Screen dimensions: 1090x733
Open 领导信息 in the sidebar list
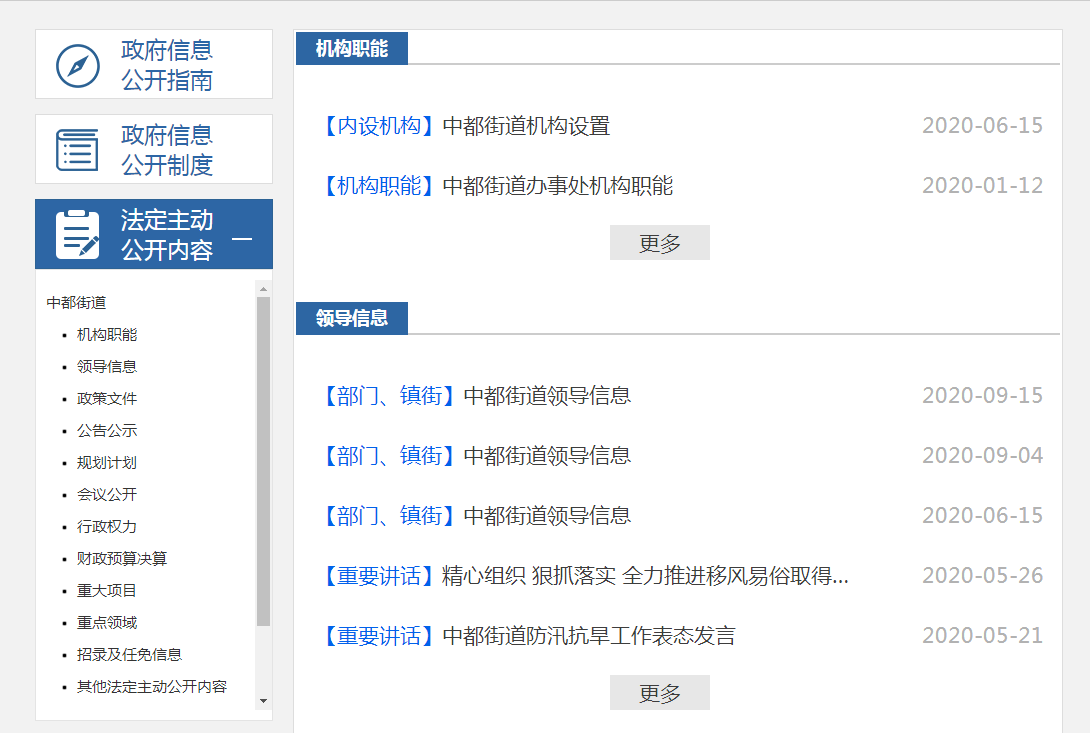click(x=107, y=366)
